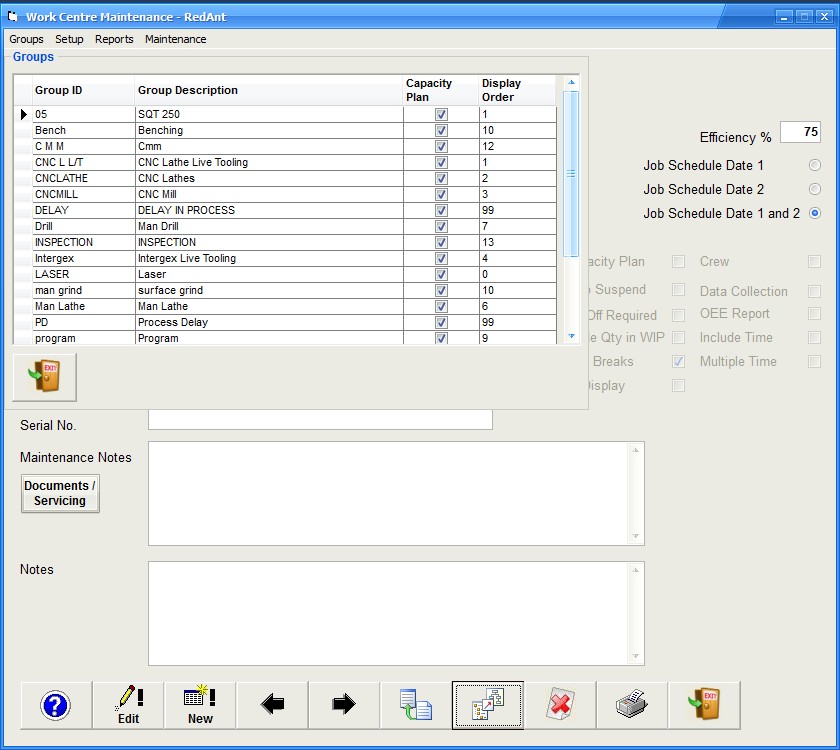
Task: Open the Maintenance menu
Action: tap(175, 39)
